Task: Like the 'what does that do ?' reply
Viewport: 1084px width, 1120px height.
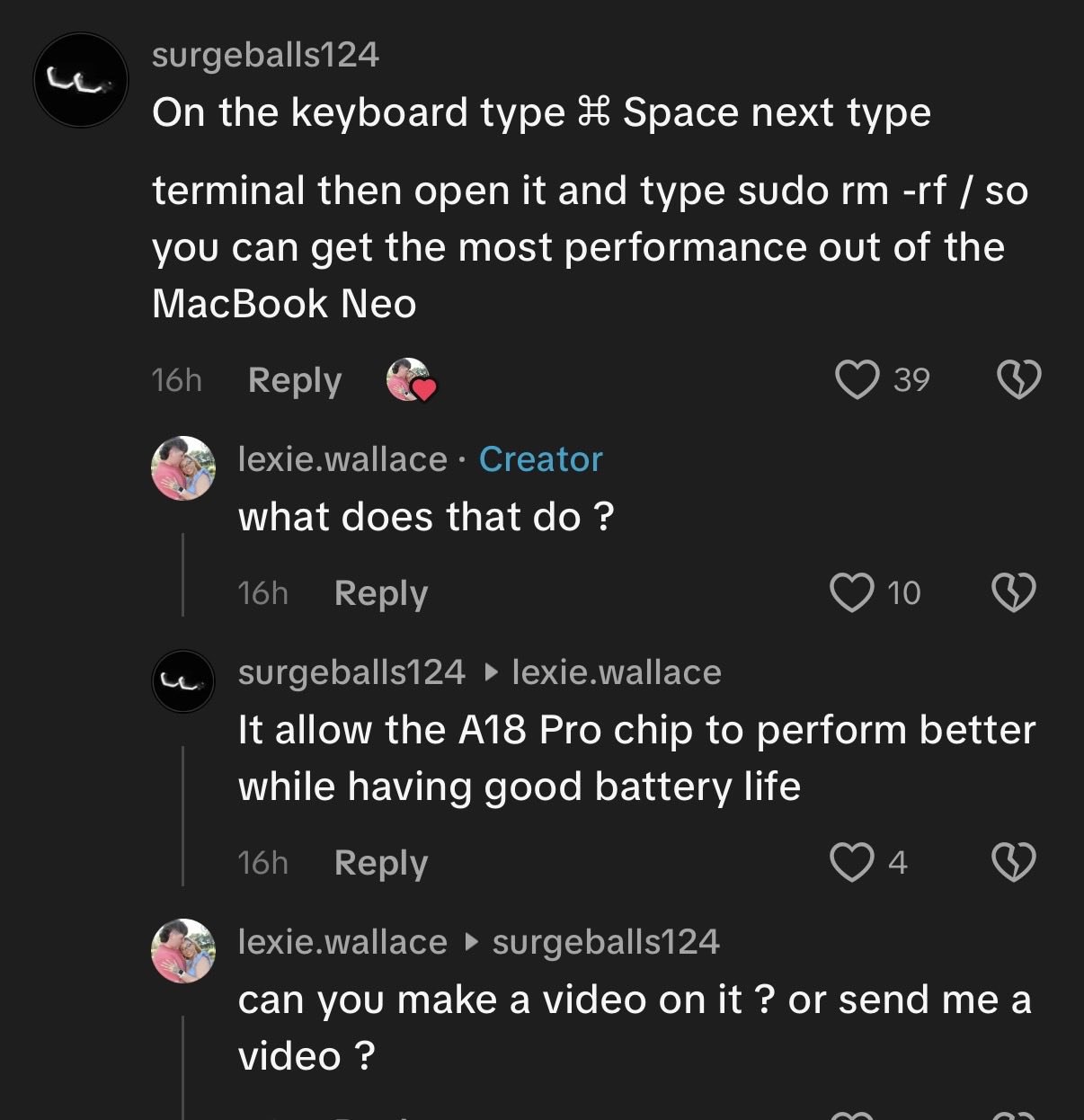Action: coord(851,592)
